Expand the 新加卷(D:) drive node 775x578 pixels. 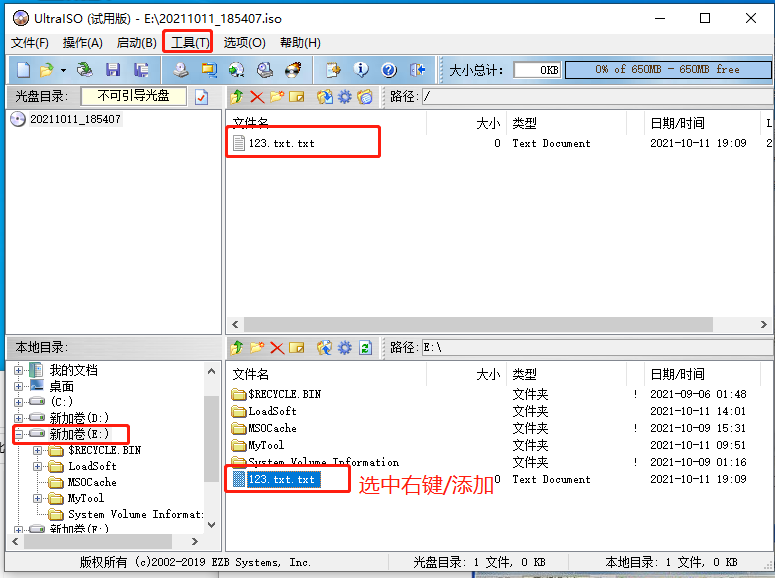pyautogui.click(x=18, y=418)
